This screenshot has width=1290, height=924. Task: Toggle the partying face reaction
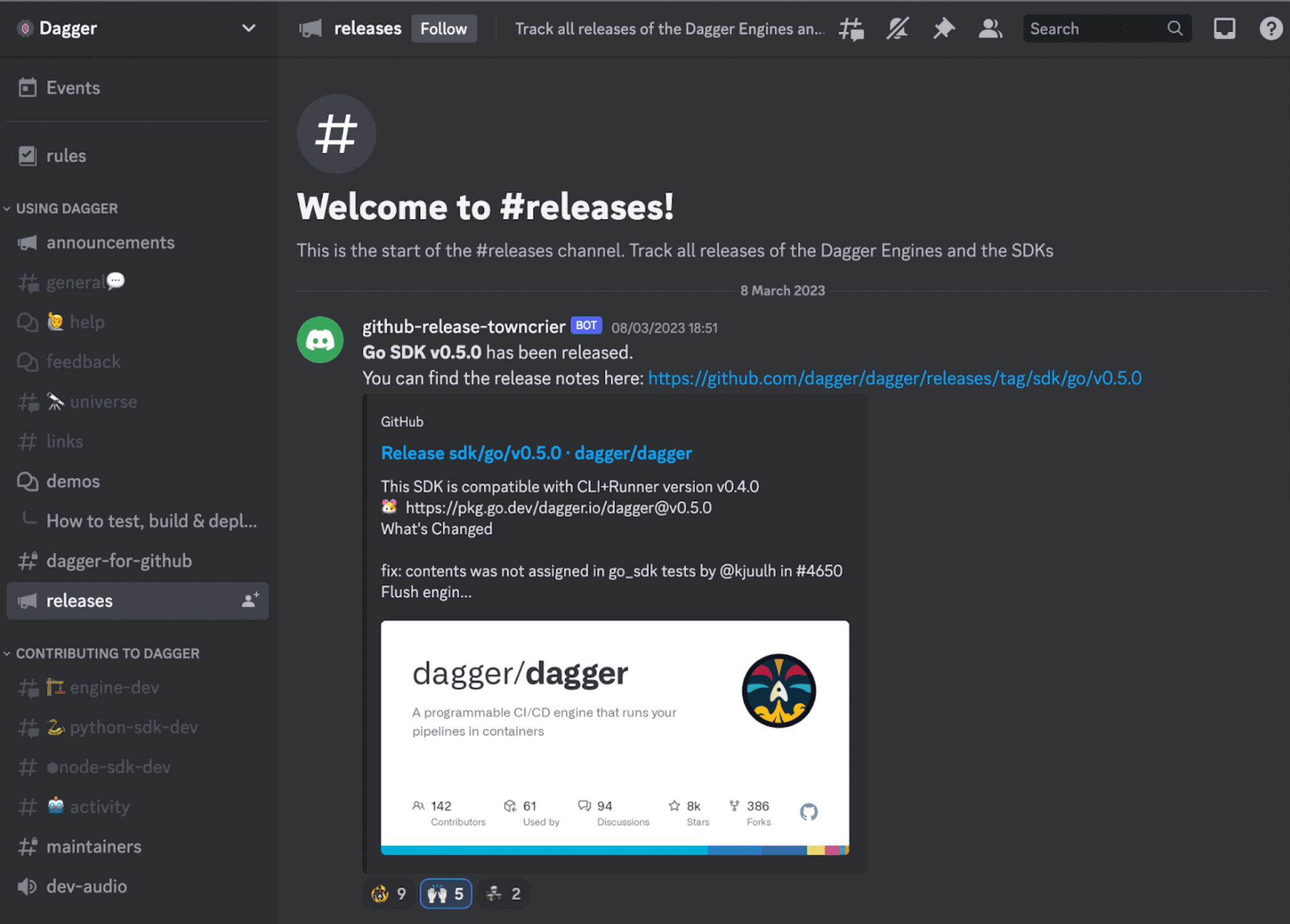388,893
